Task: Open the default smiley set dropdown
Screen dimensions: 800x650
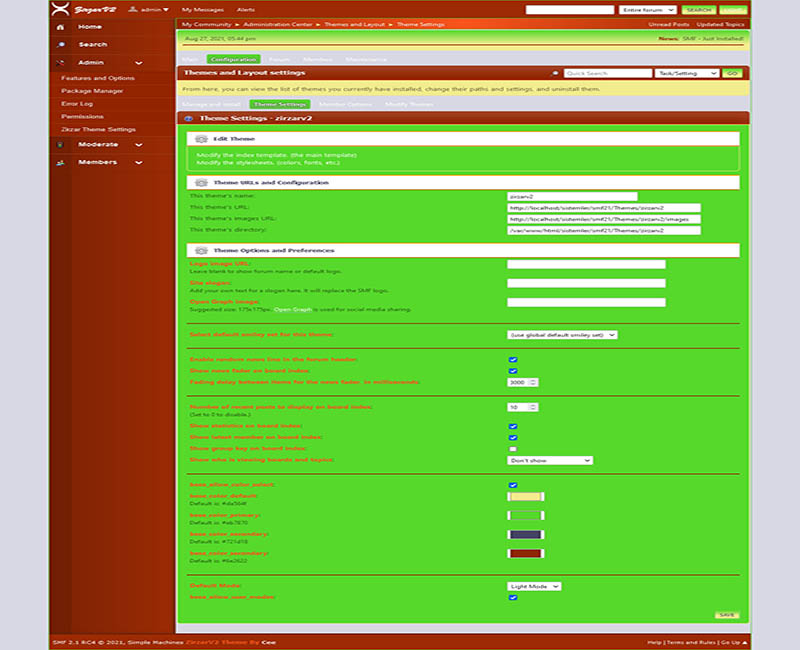Action: (x=562, y=335)
